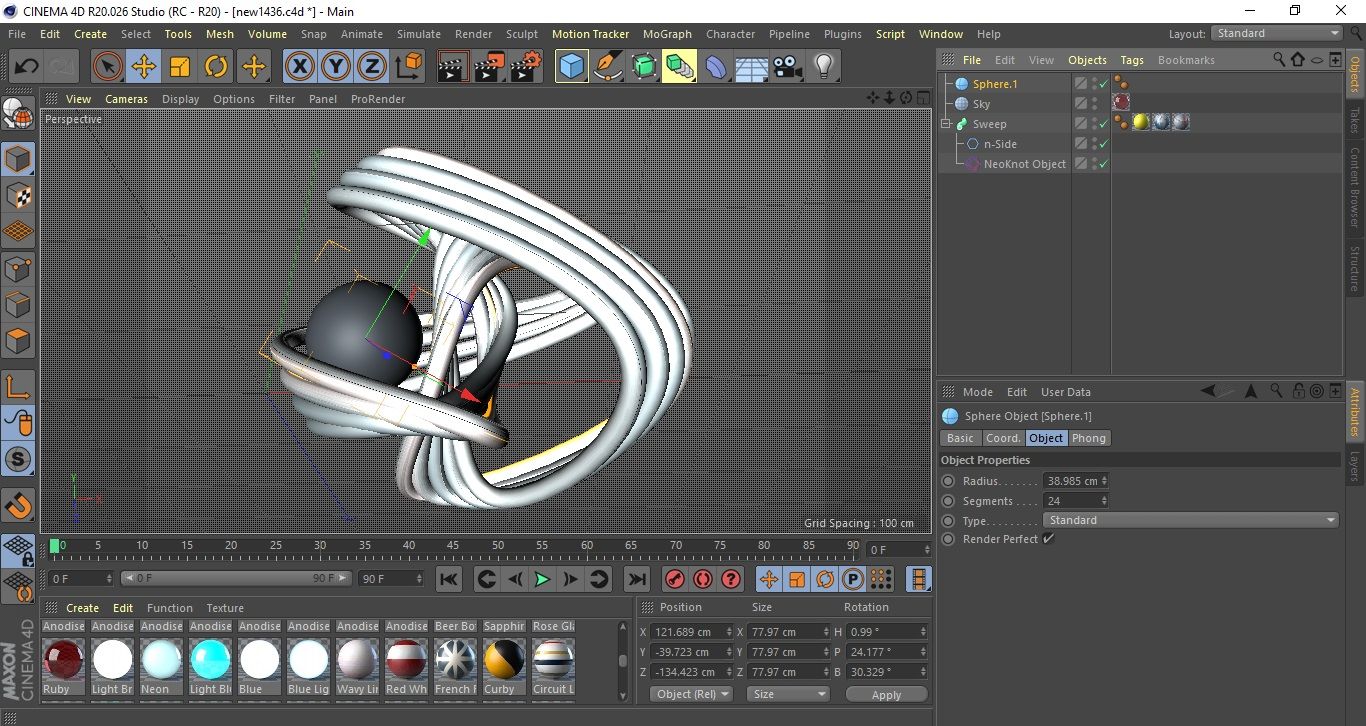Select the Scale tool in top toolbar

pyautogui.click(x=180, y=67)
